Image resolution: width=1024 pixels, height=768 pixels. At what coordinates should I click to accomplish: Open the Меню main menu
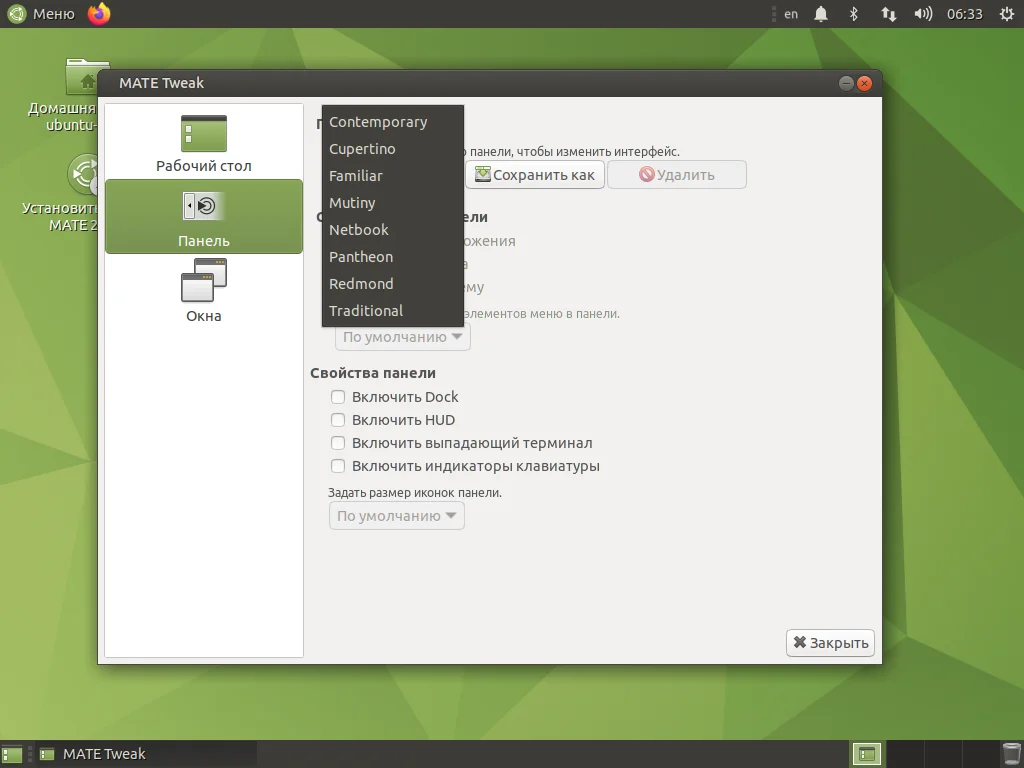41,14
